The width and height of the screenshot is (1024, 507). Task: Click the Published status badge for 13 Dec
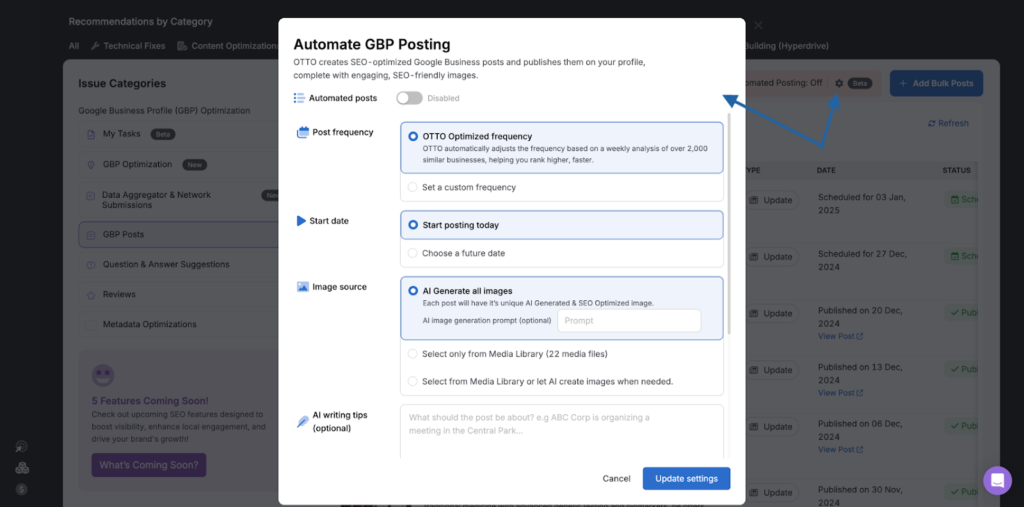click(x=961, y=370)
